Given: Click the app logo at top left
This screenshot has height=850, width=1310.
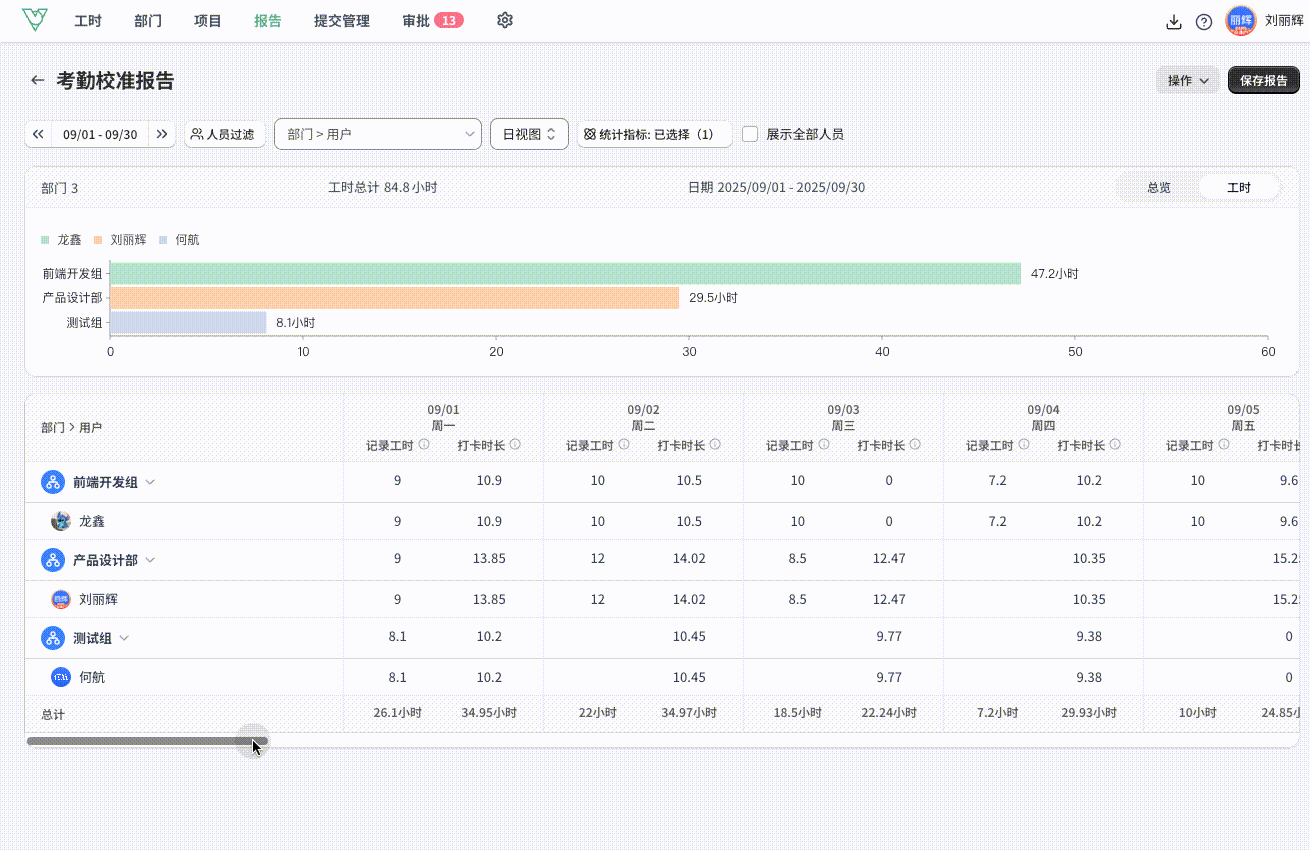Looking at the screenshot, I should pos(35,20).
